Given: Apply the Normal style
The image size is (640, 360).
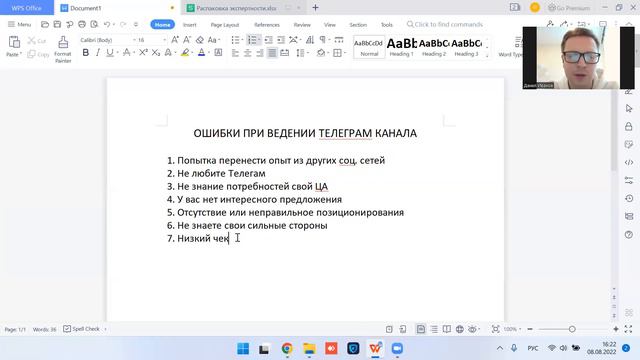Looking at the screenshot, I should (369, 47).
